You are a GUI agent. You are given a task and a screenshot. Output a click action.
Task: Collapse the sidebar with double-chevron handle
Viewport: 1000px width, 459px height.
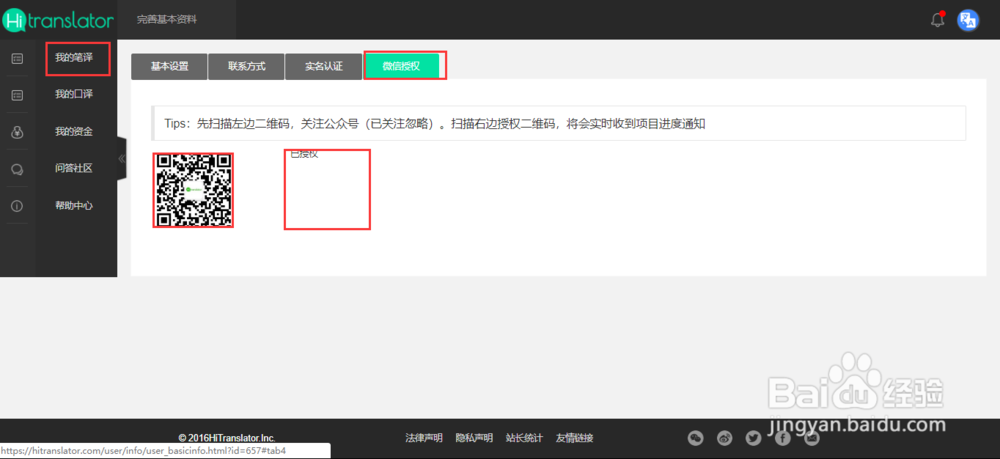pyautogui.click(x=121, y=158)
